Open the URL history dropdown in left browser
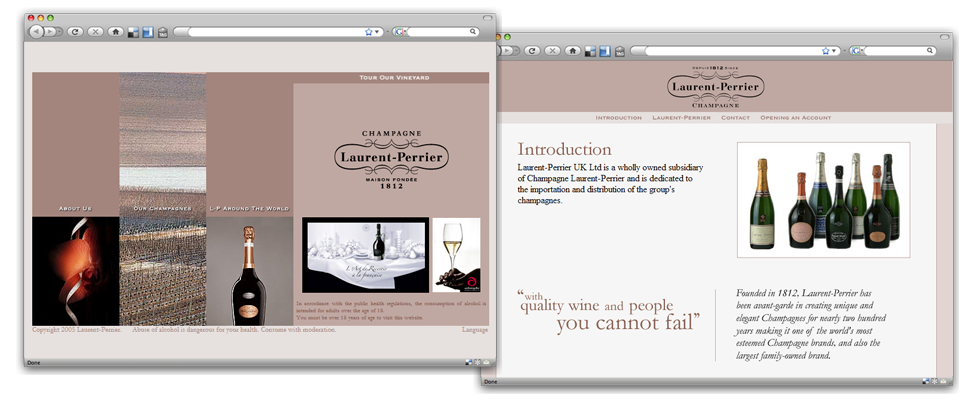 coord(378,32)
